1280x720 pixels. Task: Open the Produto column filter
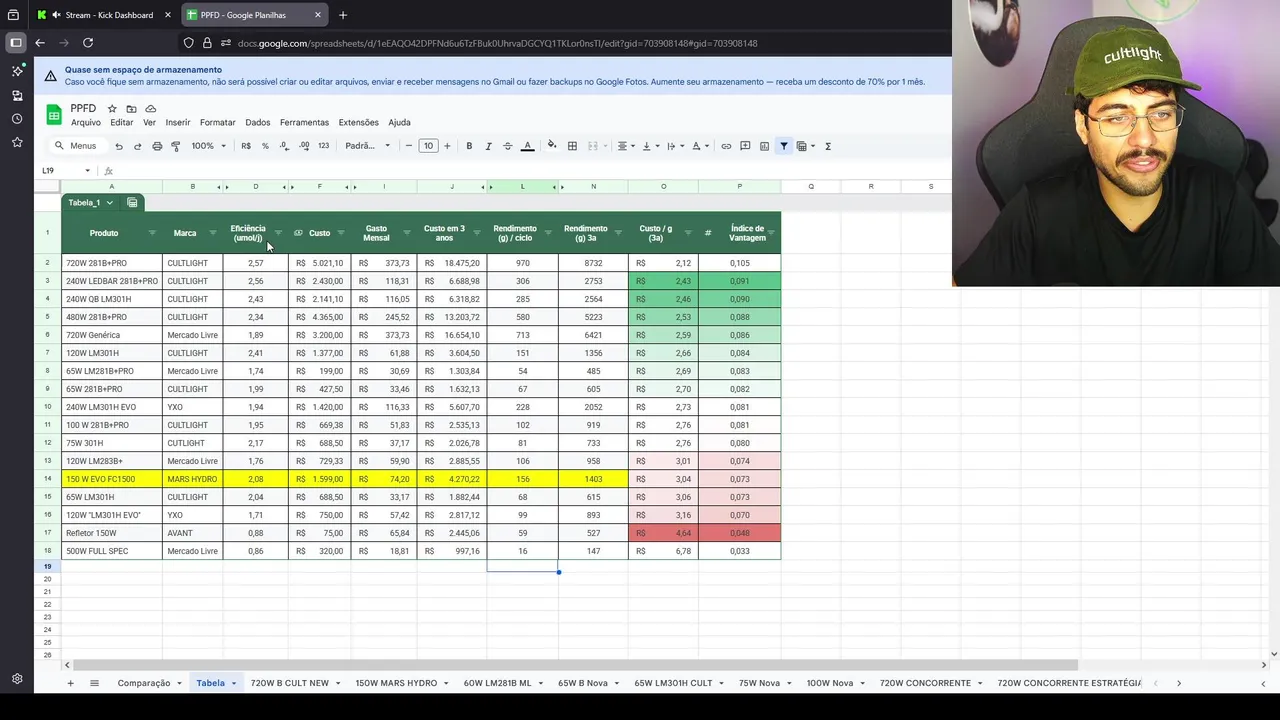[152, 233]
